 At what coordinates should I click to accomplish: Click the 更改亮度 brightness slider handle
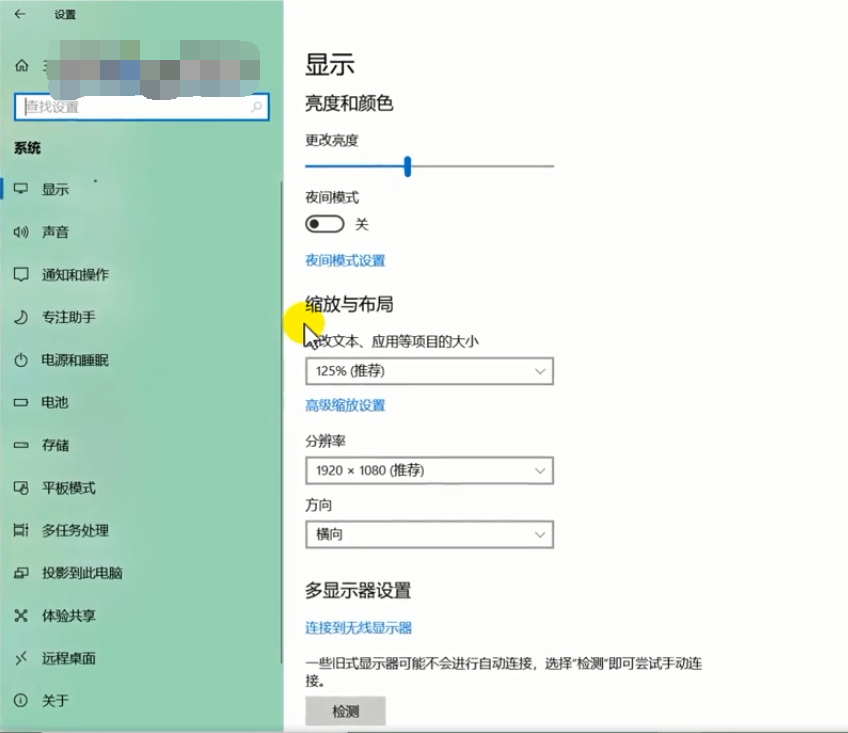click(408, 167)
